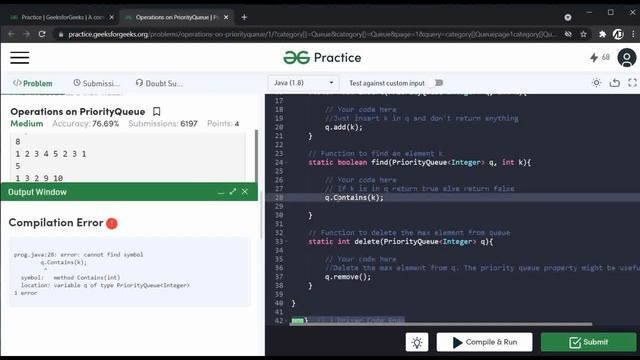Click the red compilation error badge
640x360 pixels.
pyautogui.click(x=112, y=223)
